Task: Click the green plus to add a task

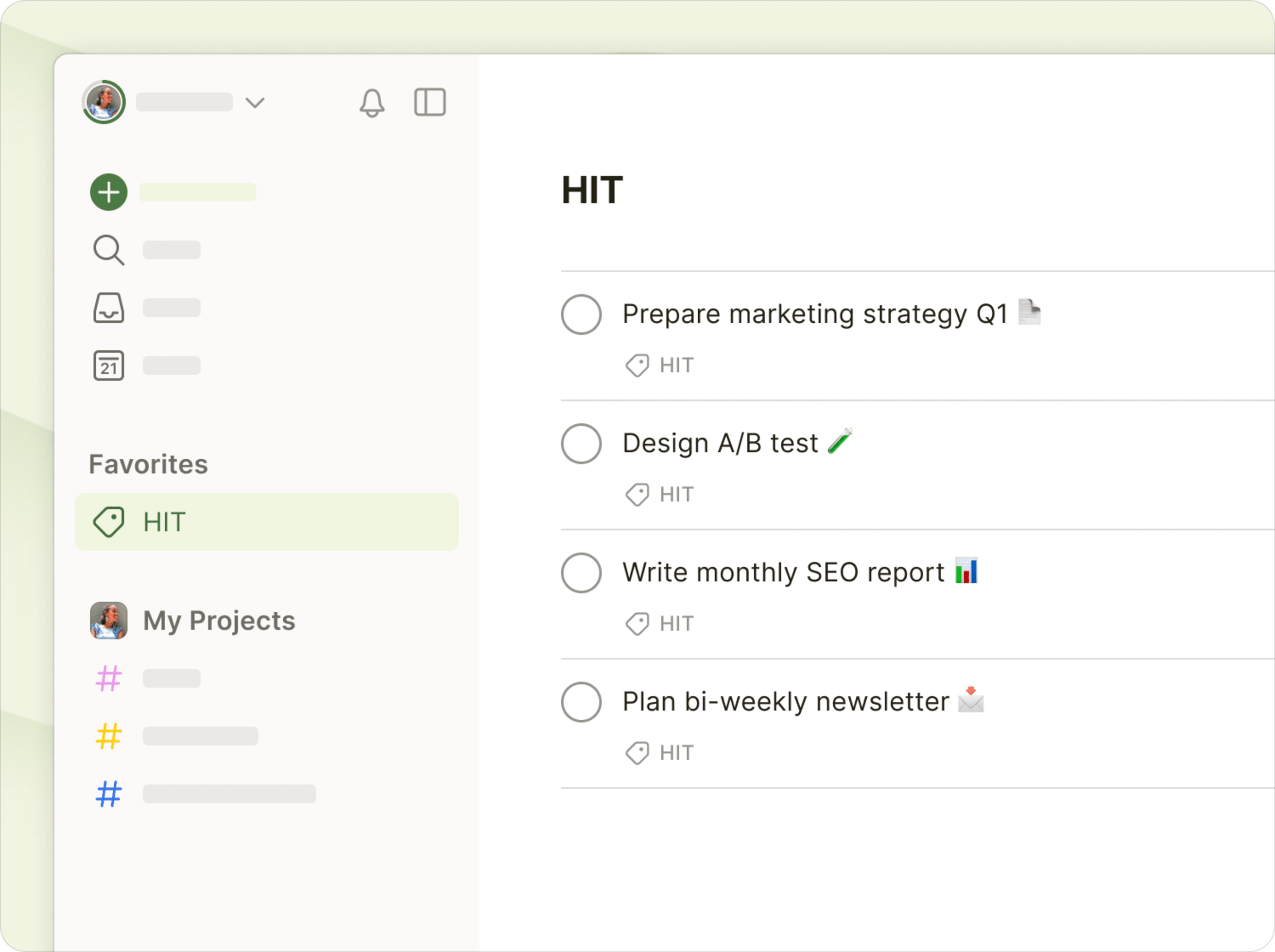Action: point(108,192)
